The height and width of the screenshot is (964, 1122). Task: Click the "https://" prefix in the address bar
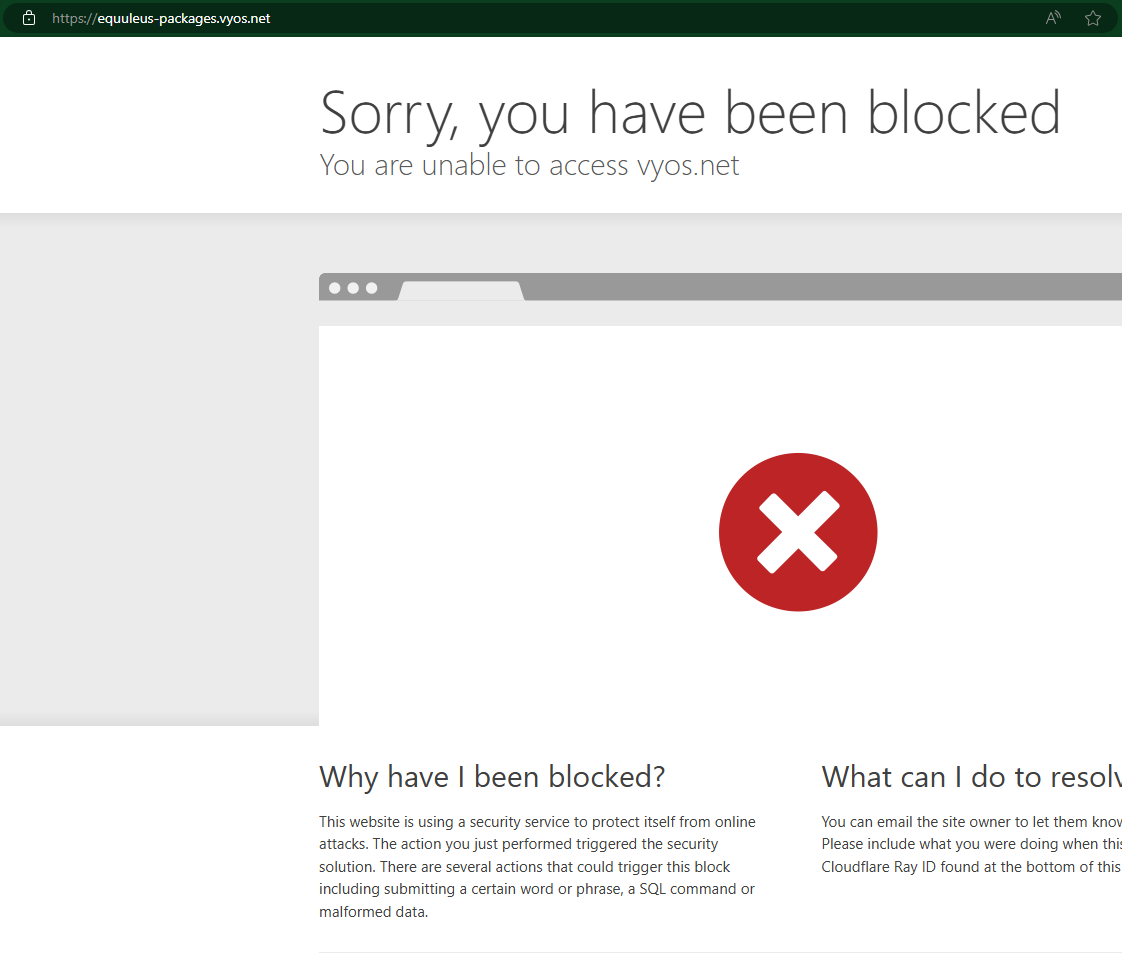click(74, 18)
